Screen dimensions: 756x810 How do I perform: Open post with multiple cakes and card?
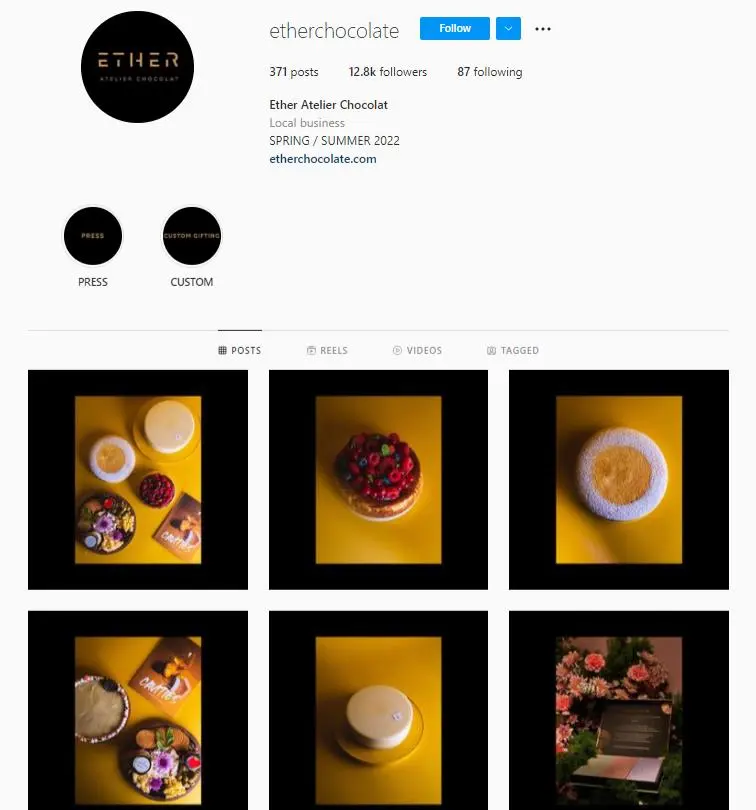(138, 480)
